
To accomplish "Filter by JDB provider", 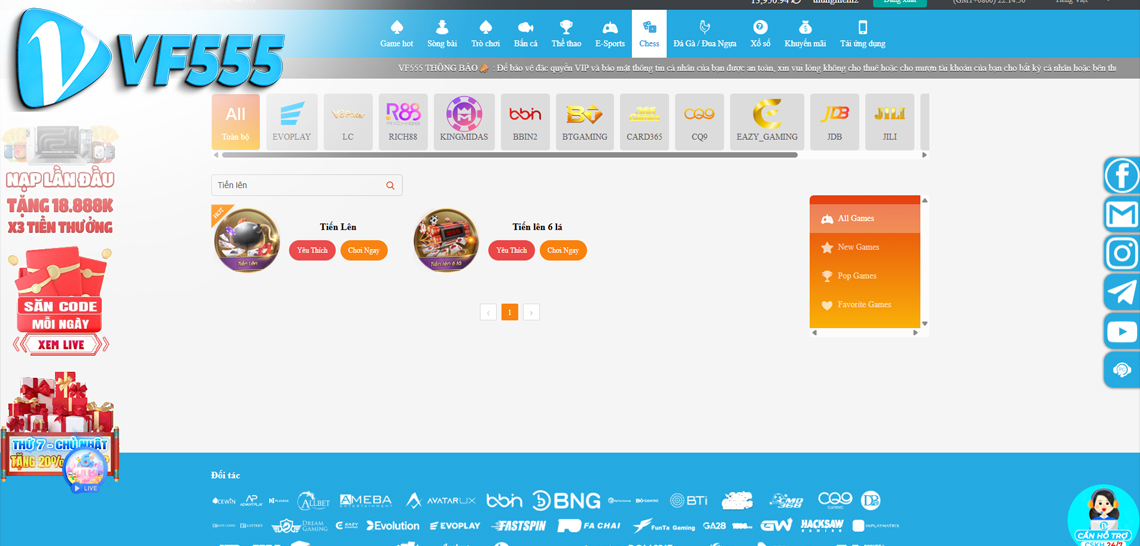I will coord(835,122).
